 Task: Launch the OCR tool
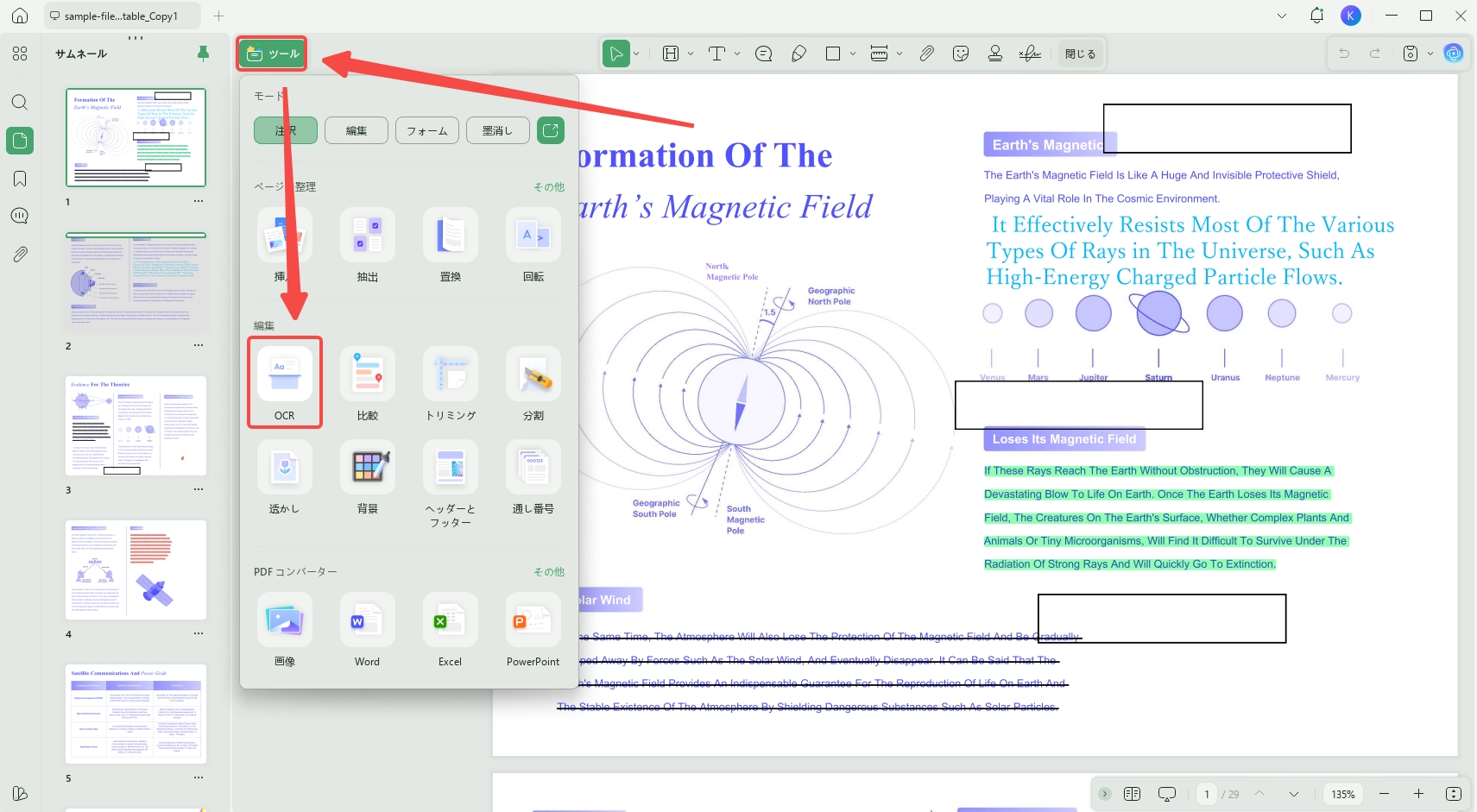[285, 383]
